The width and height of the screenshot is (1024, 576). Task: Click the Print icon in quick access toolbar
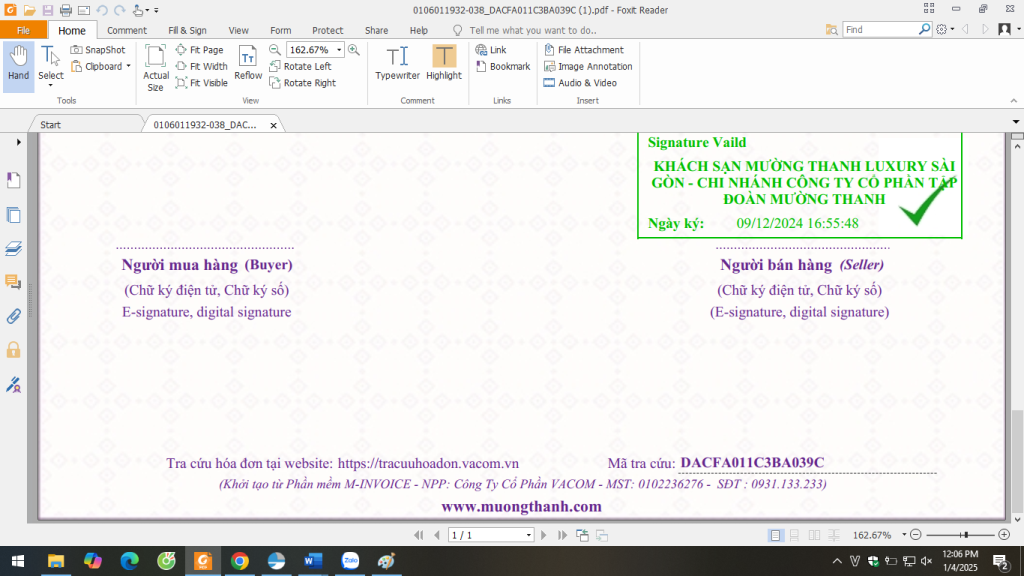(x=65, y=10)
